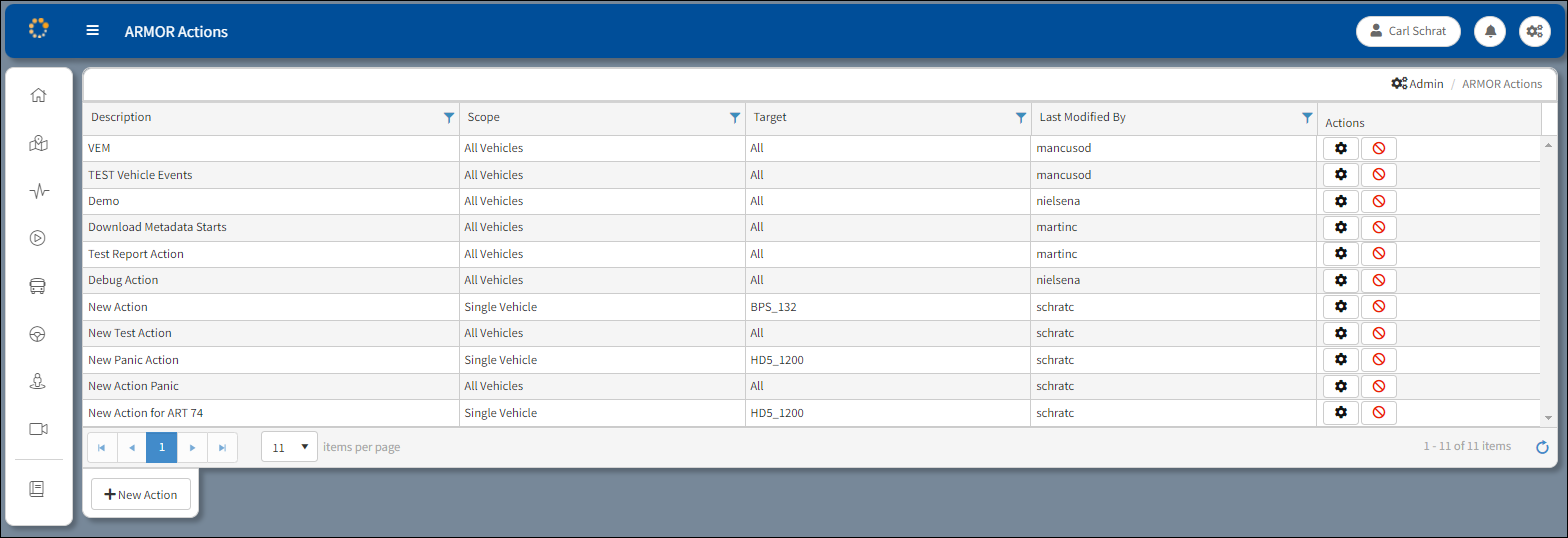1568x538 pixels.
Task: Open gear settings for New Panic Action
Action: 1341,360
